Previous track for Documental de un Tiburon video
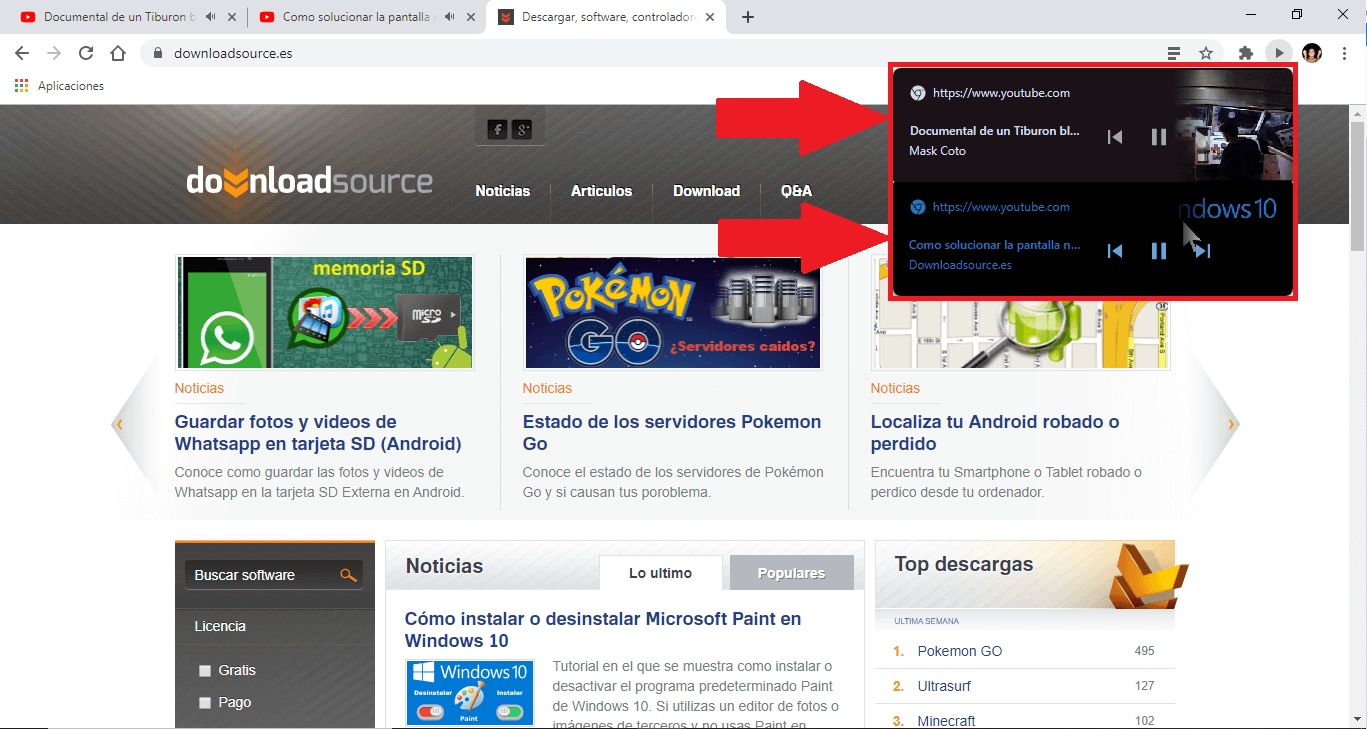The height and width of the screenshot is (729, 1367). [x=1115, y=137]
